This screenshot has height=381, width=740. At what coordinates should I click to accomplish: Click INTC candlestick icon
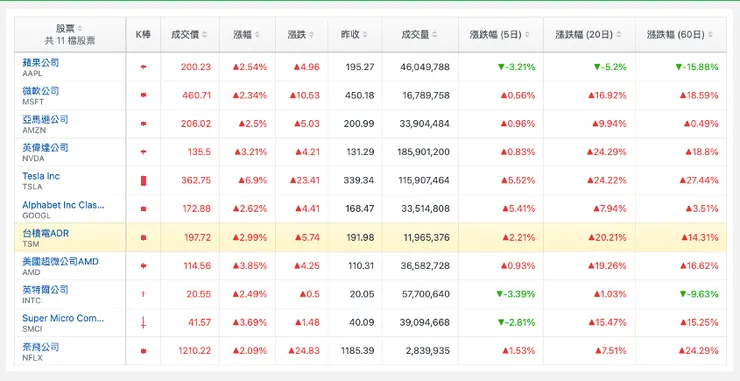pyautogui.click(x=143, y=294)
